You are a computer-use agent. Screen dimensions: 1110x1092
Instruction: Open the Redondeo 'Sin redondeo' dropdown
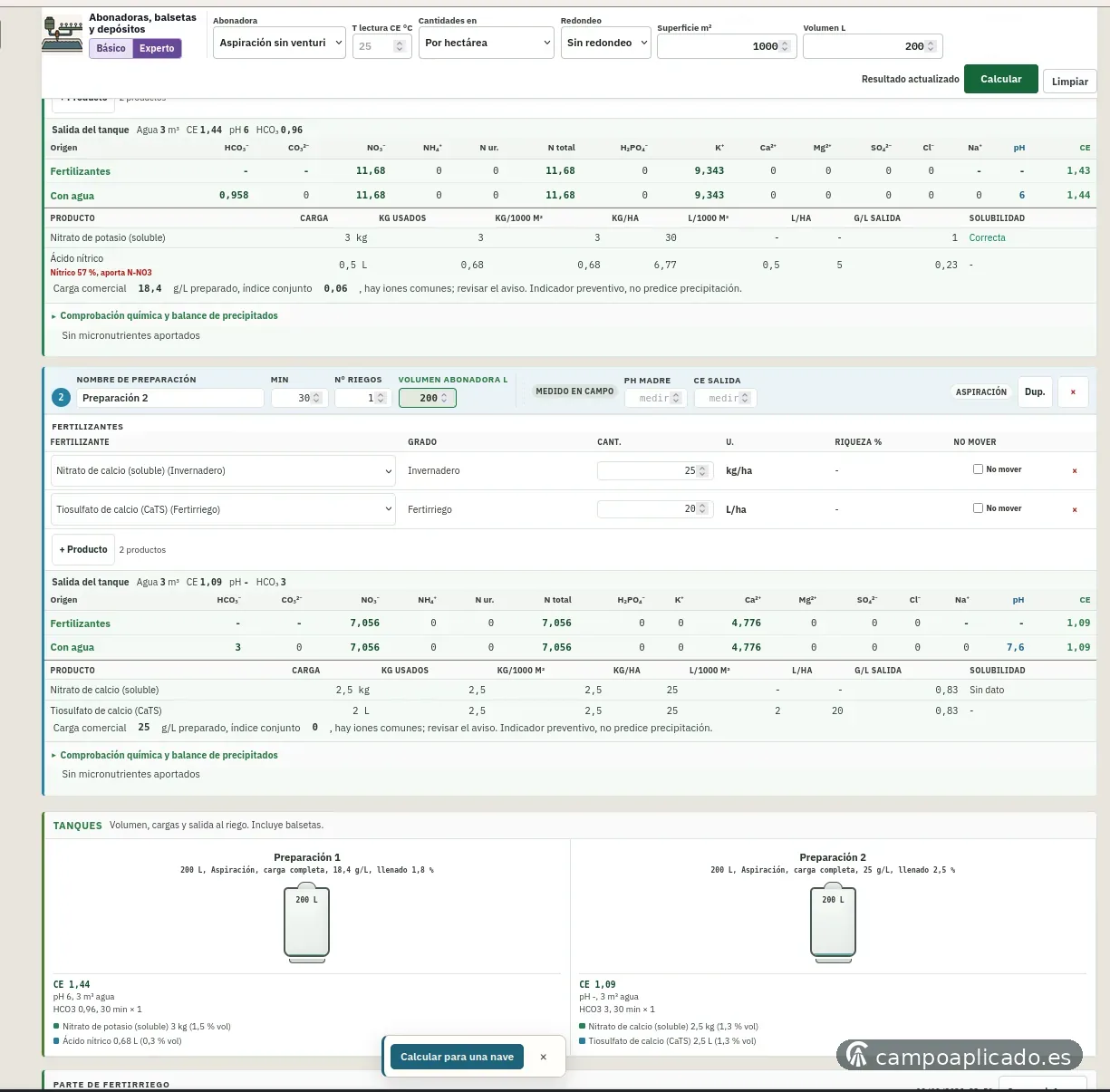click(606, 43)
